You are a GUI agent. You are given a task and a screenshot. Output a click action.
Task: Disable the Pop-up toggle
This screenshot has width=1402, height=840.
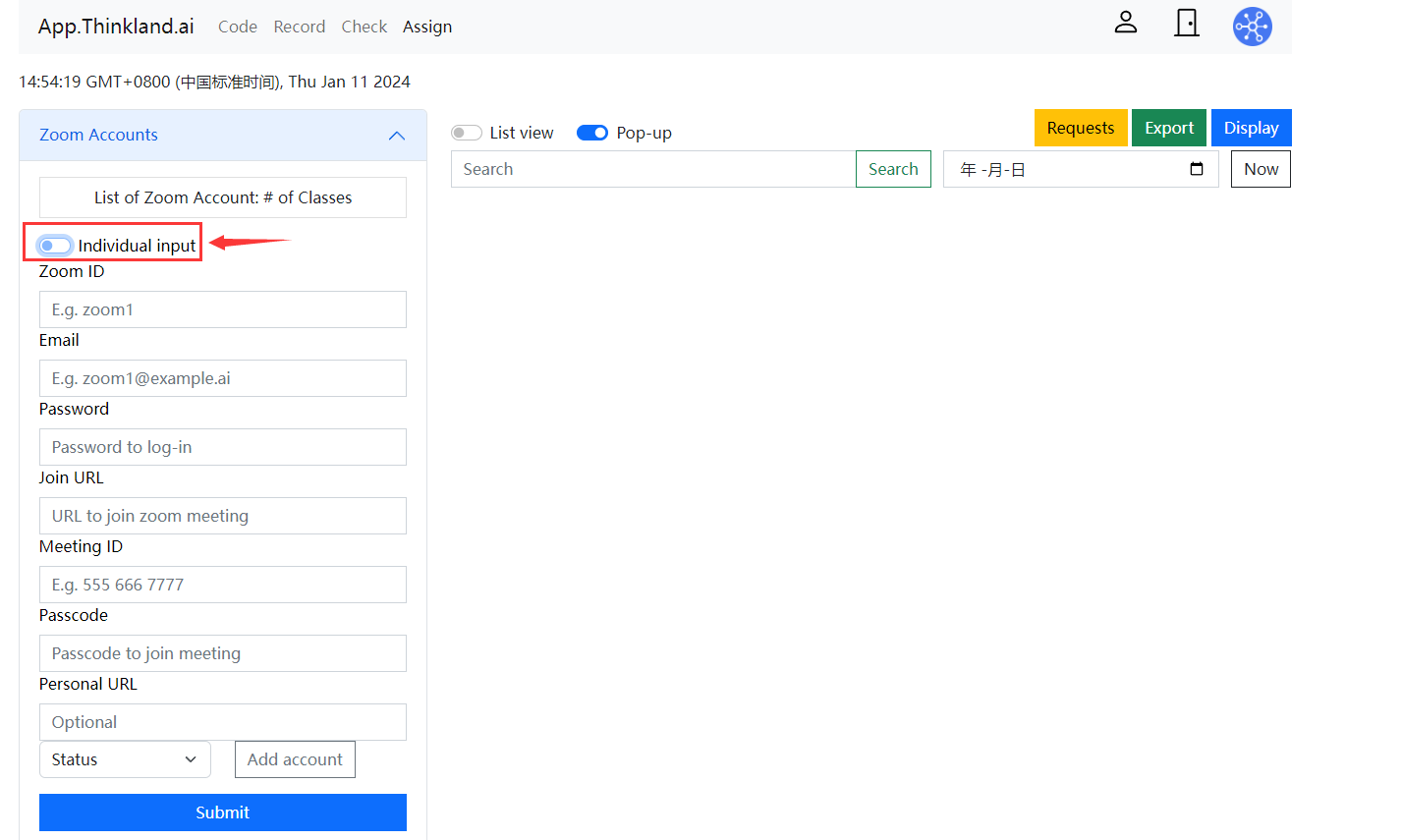(592, 133)
